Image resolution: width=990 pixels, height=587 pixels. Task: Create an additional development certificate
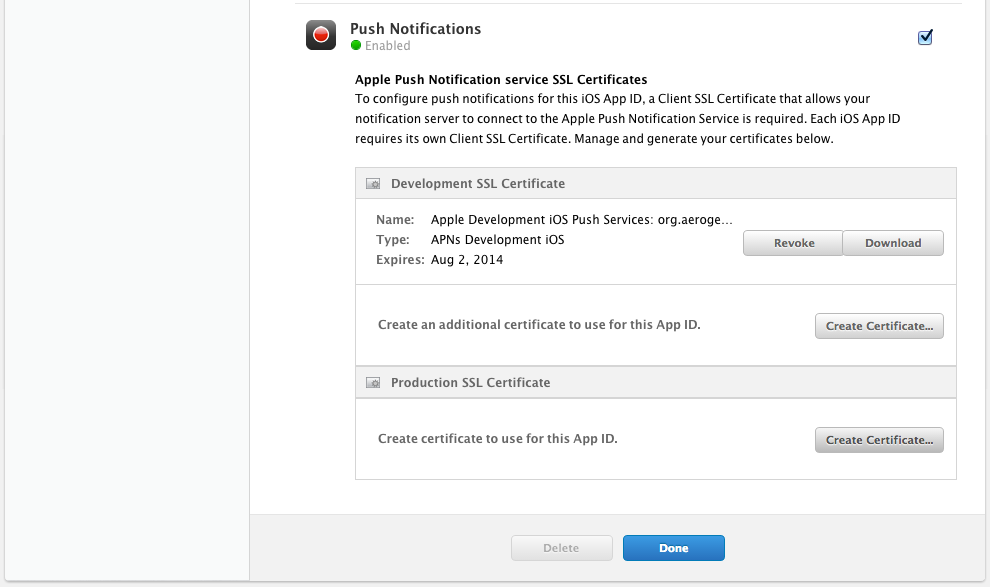tap(878, 325)
